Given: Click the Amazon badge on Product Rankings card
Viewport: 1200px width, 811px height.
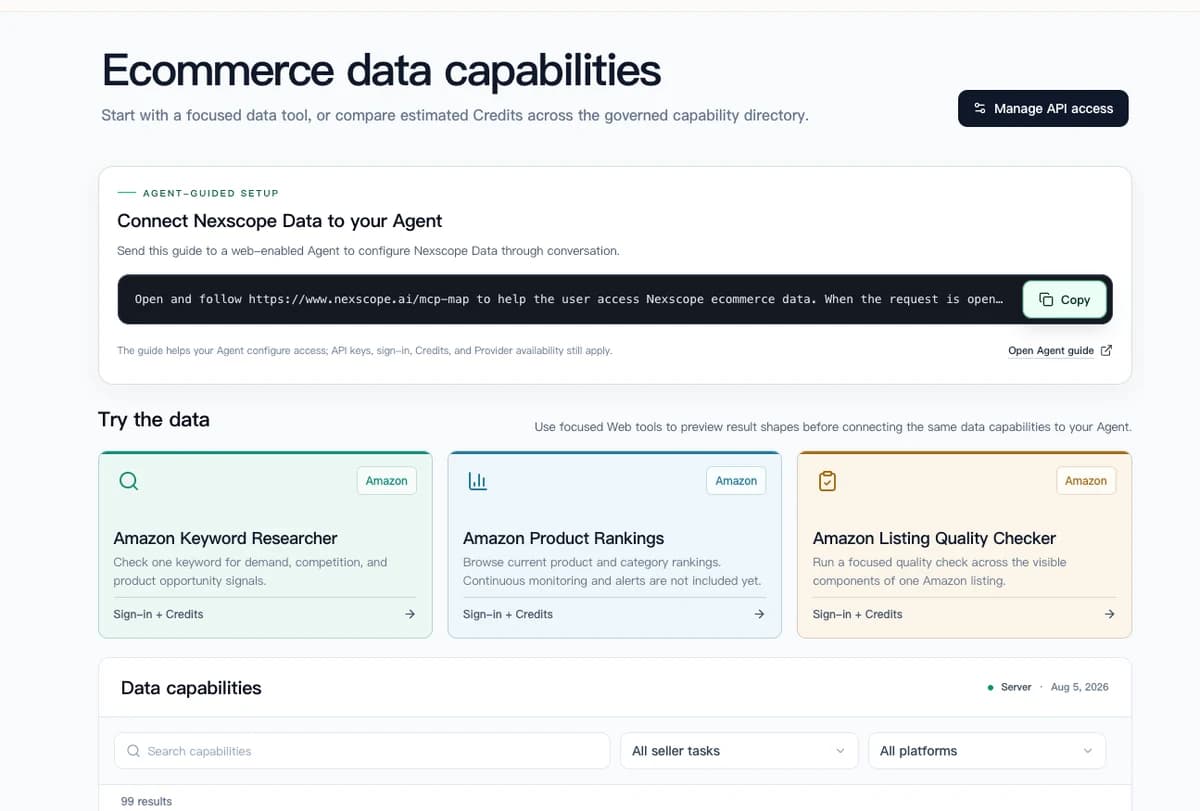Looking at the screenshot, I should tap(736, 481).
